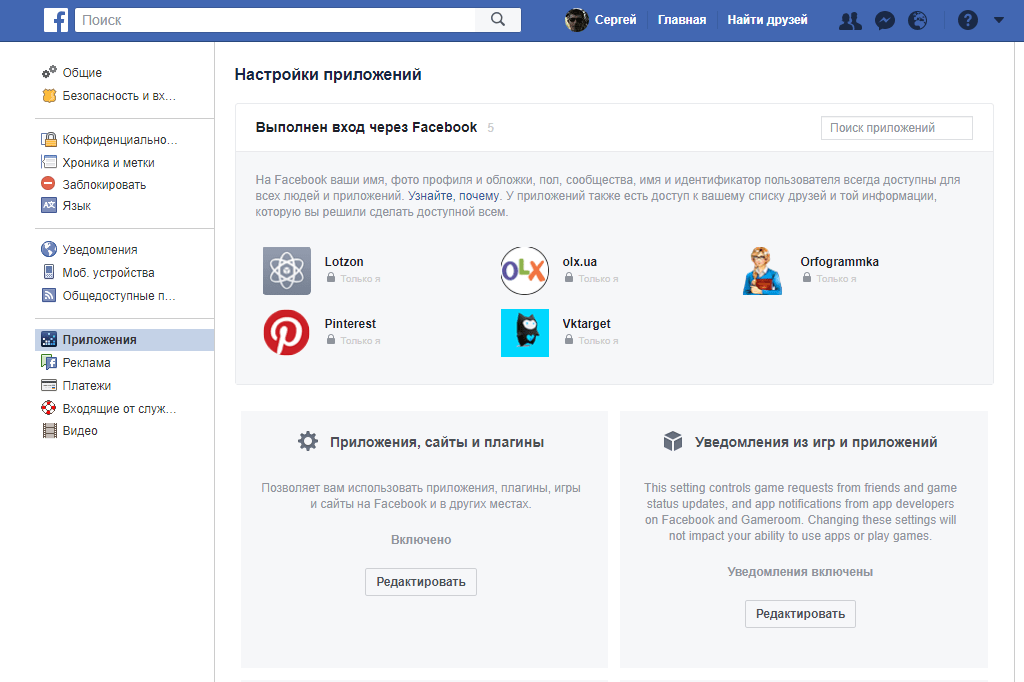Expand the account dropdown arrow

pos(998,20)
